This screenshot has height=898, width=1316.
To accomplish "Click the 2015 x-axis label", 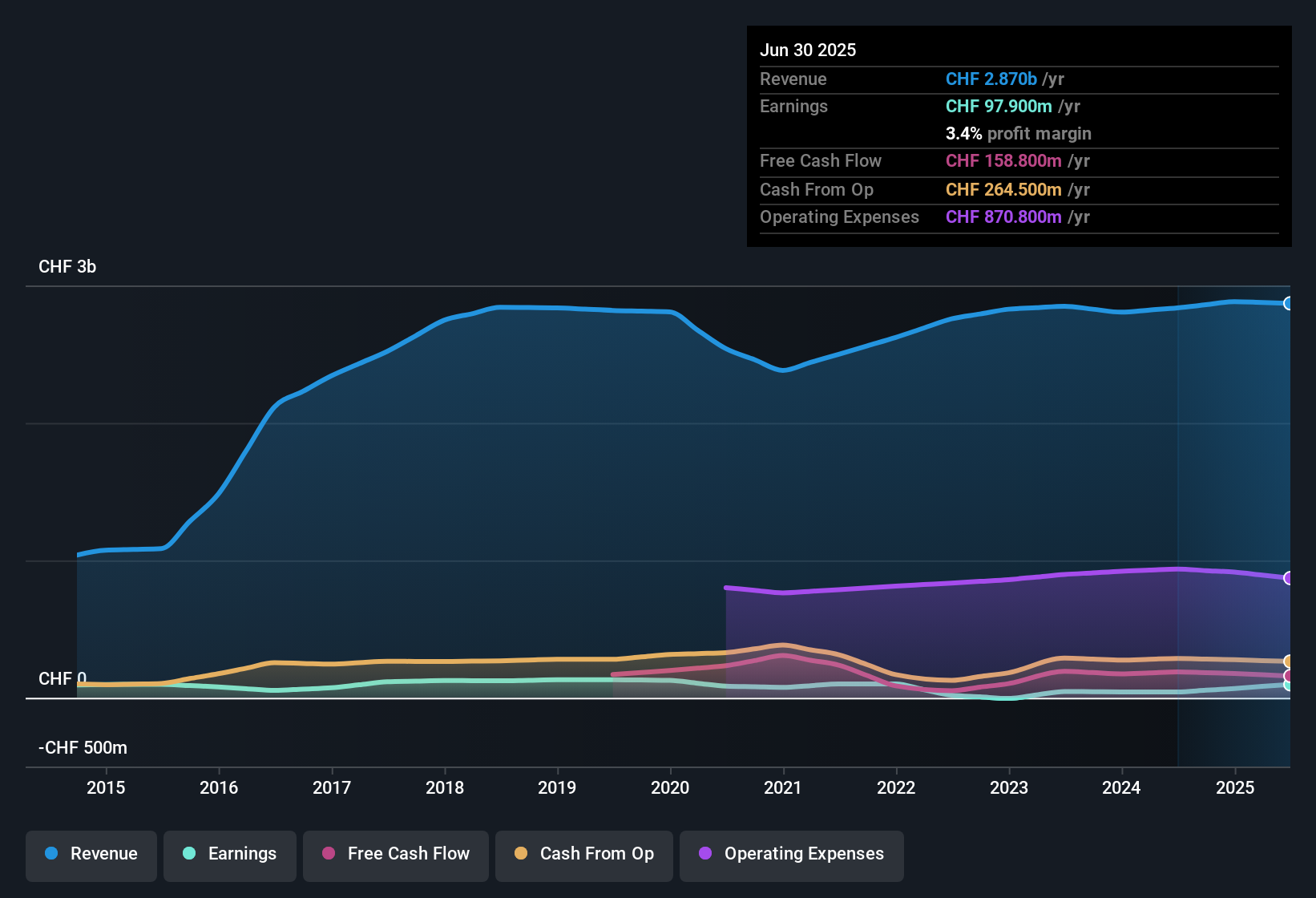I will click(x=106, y=787).
